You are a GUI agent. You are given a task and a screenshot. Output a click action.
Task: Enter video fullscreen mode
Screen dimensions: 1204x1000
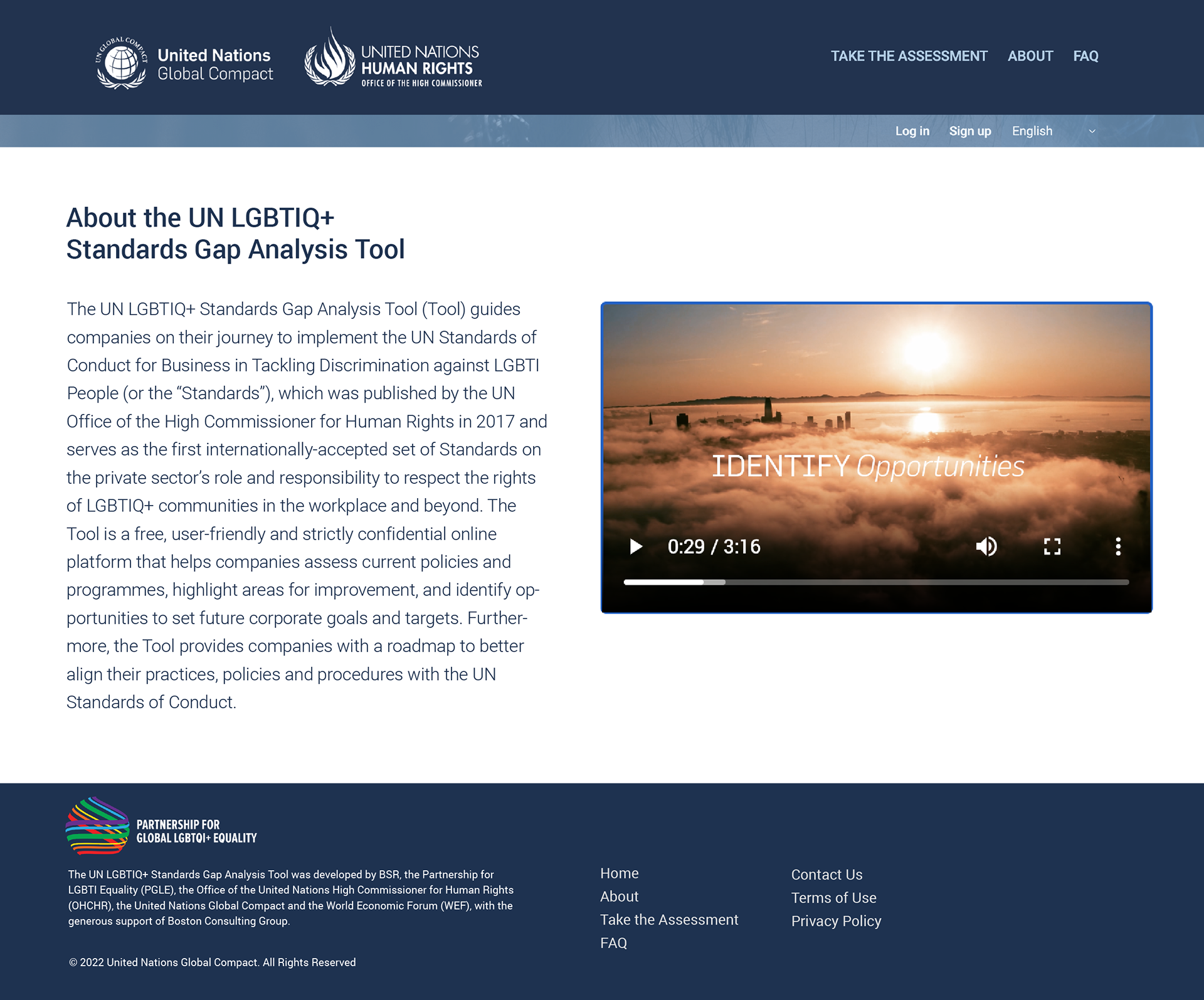point(1052,546)
